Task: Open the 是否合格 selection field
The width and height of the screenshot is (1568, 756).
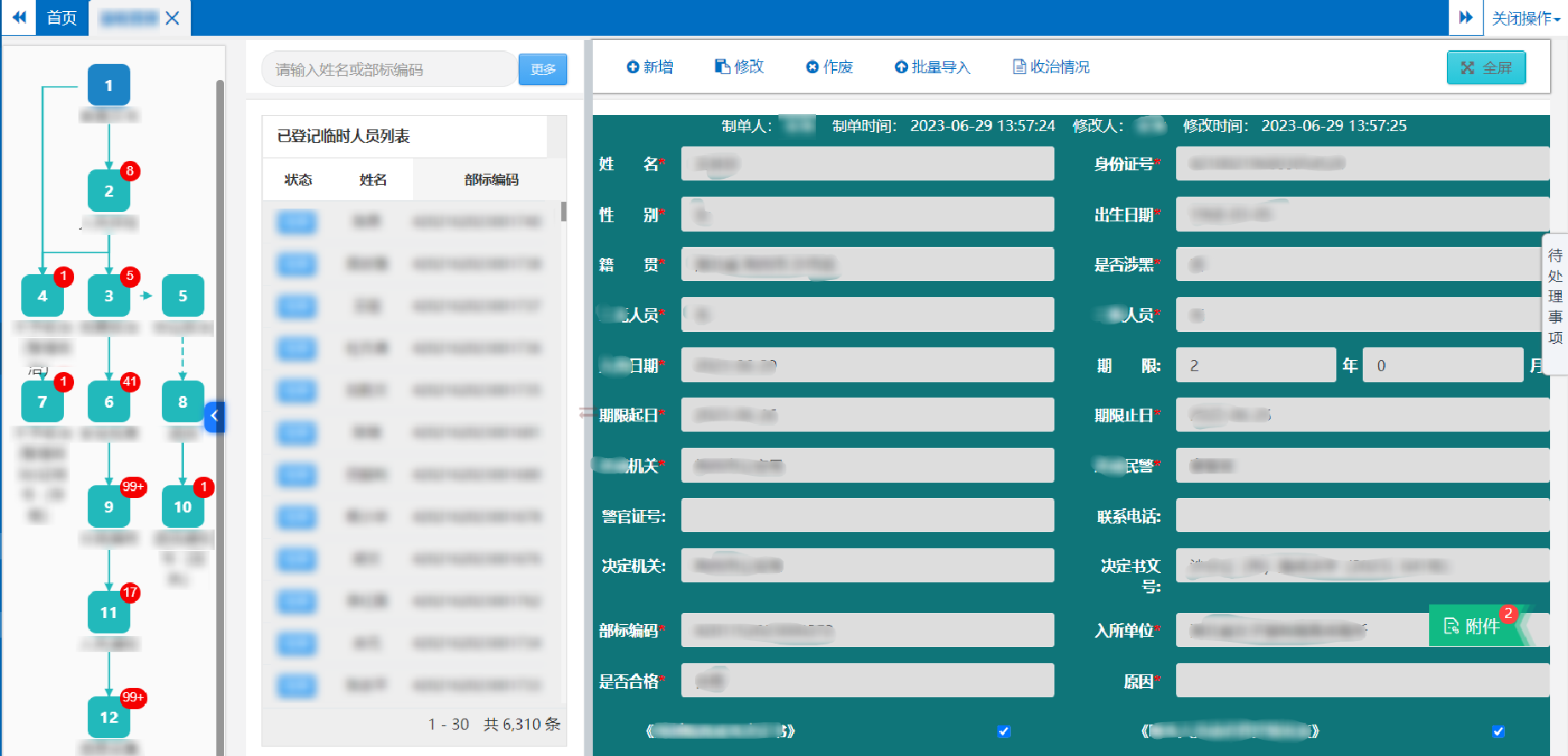Action: tap(867, 681)
